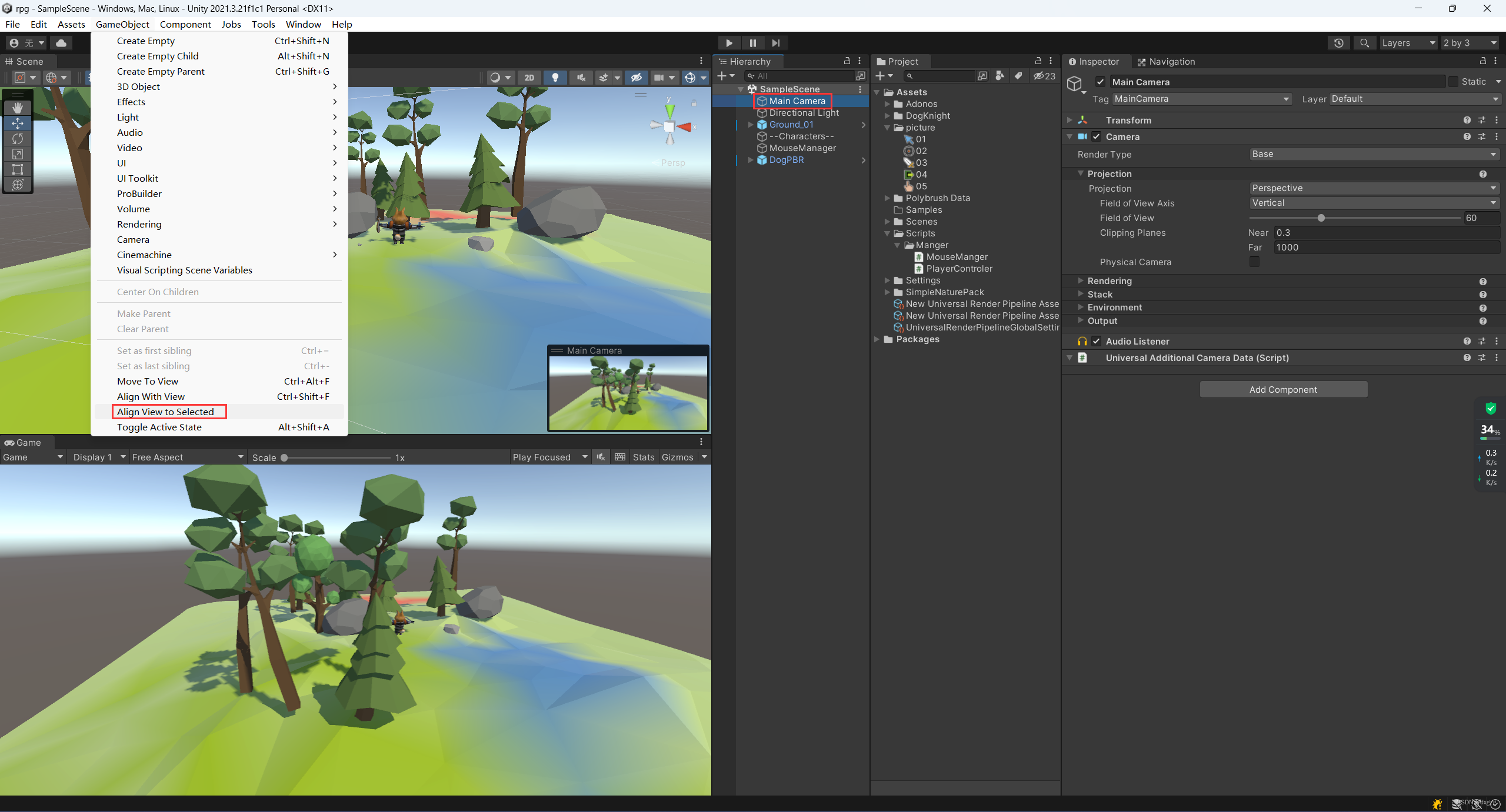Image resolution: width=1506 pixels, height=812 pixels.
Task: Expand the Rendering section
Action: coord(1081,280)
